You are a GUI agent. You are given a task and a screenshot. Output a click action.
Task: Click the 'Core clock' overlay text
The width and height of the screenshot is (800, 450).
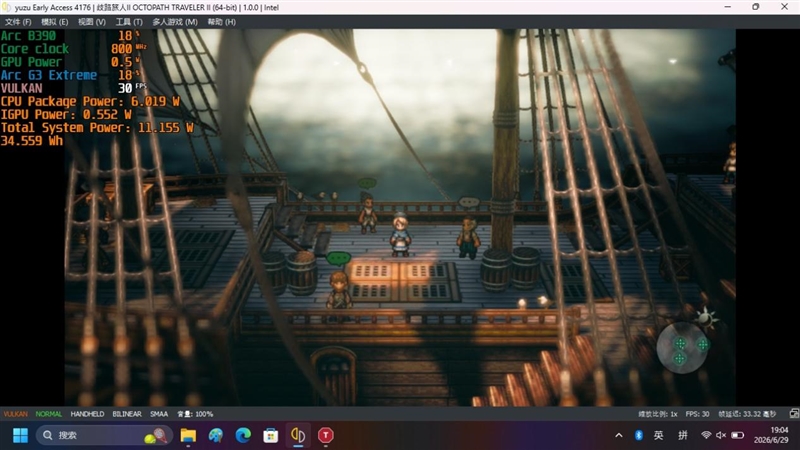click(35, 49)
